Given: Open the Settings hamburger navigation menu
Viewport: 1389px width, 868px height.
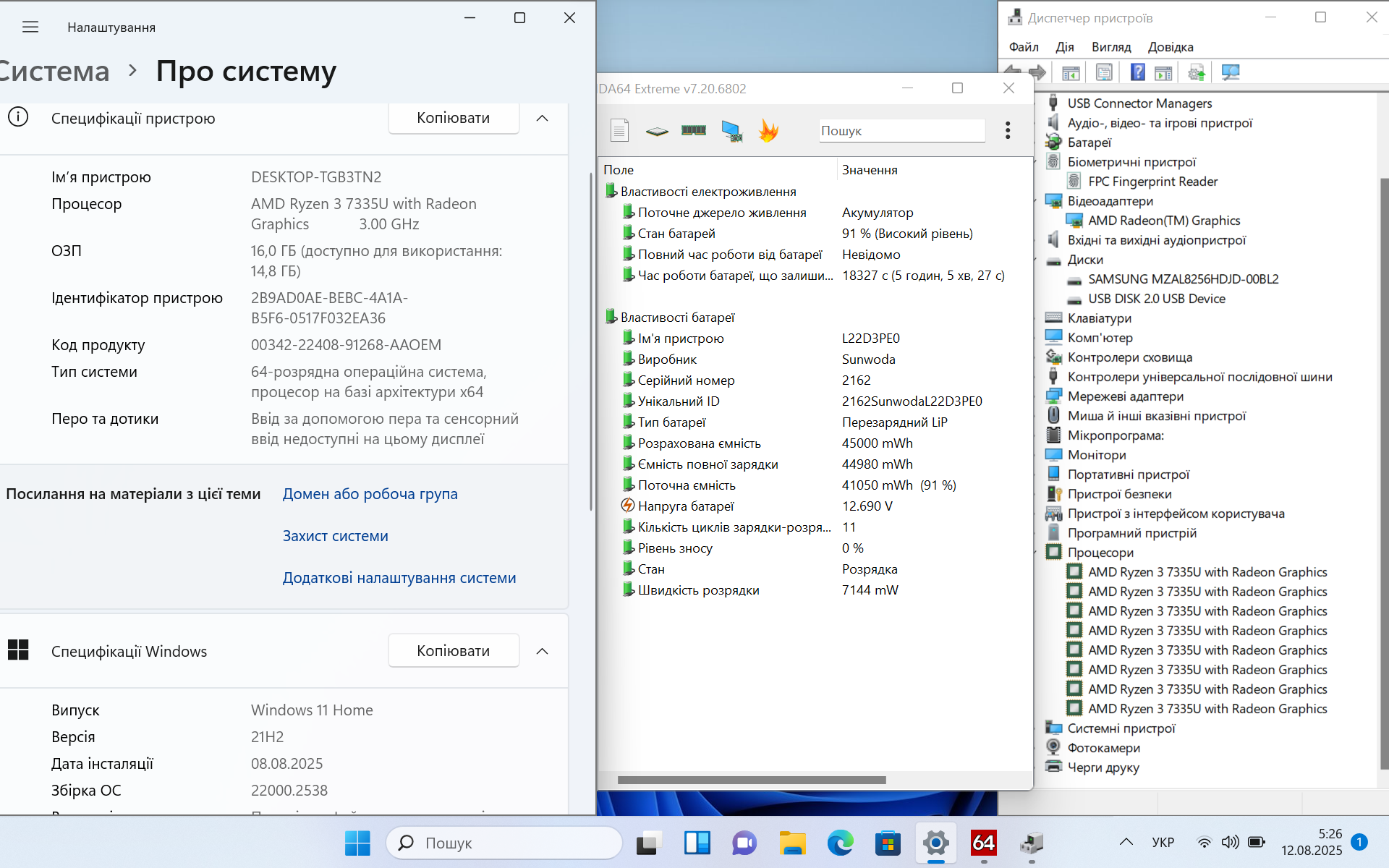Looking at the screenshot, I should [x=30, y=27].
